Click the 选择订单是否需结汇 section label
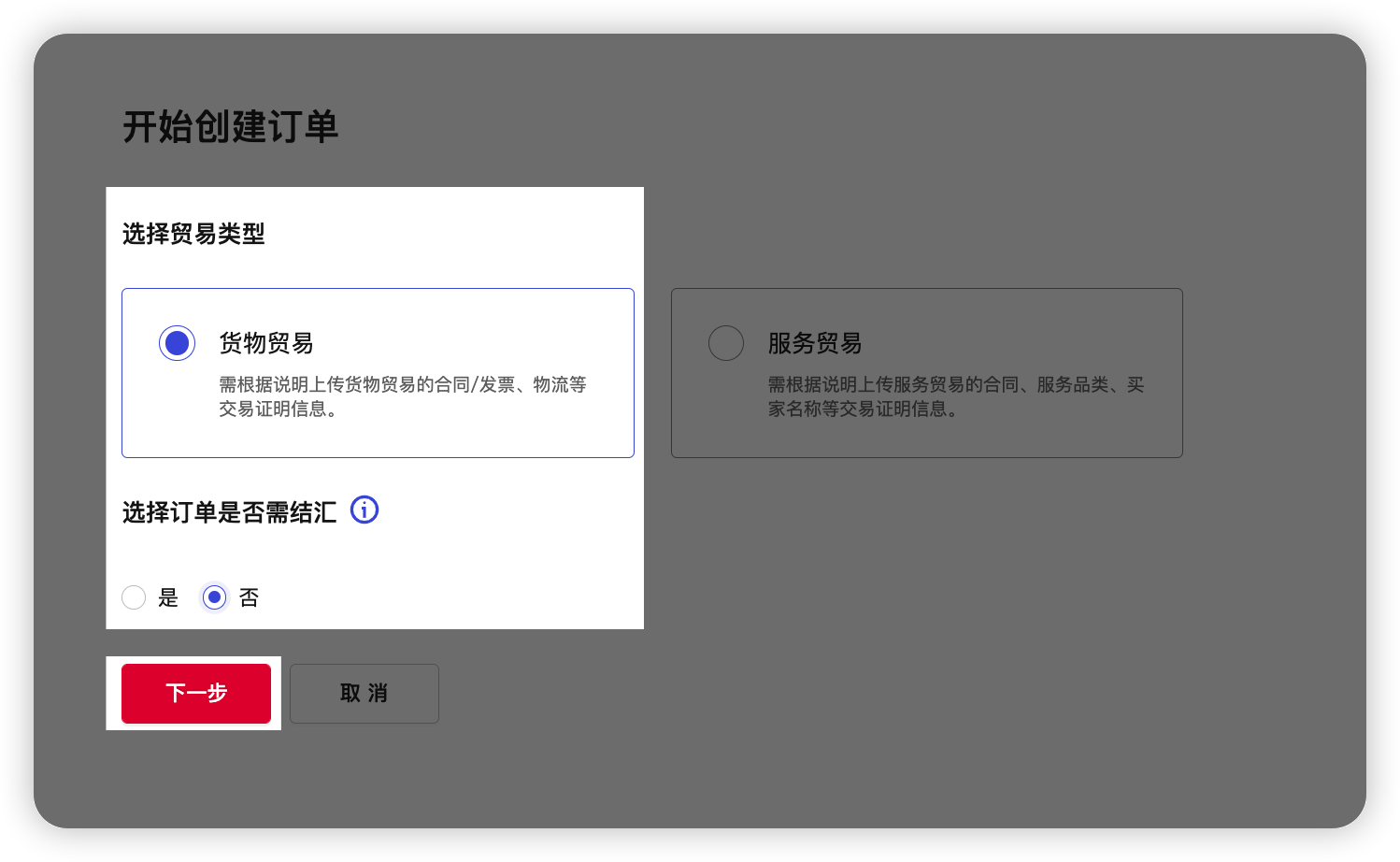The width and height of the screenshot is (1400, 862). 229,512
